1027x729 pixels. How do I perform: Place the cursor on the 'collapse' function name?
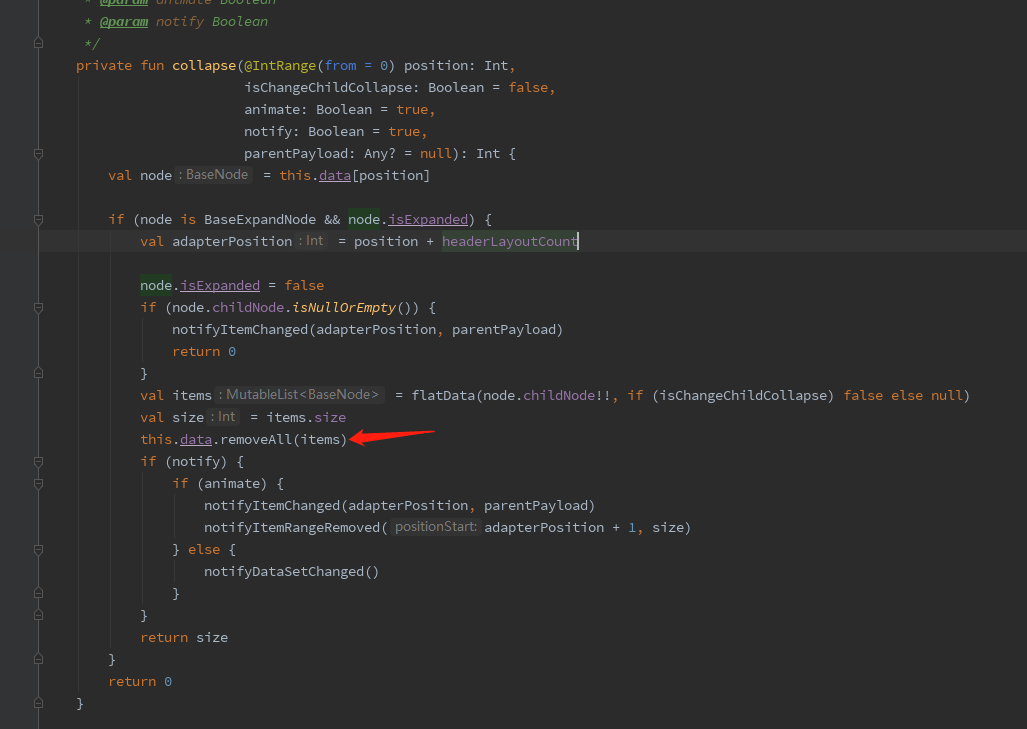tap(204, 65)
